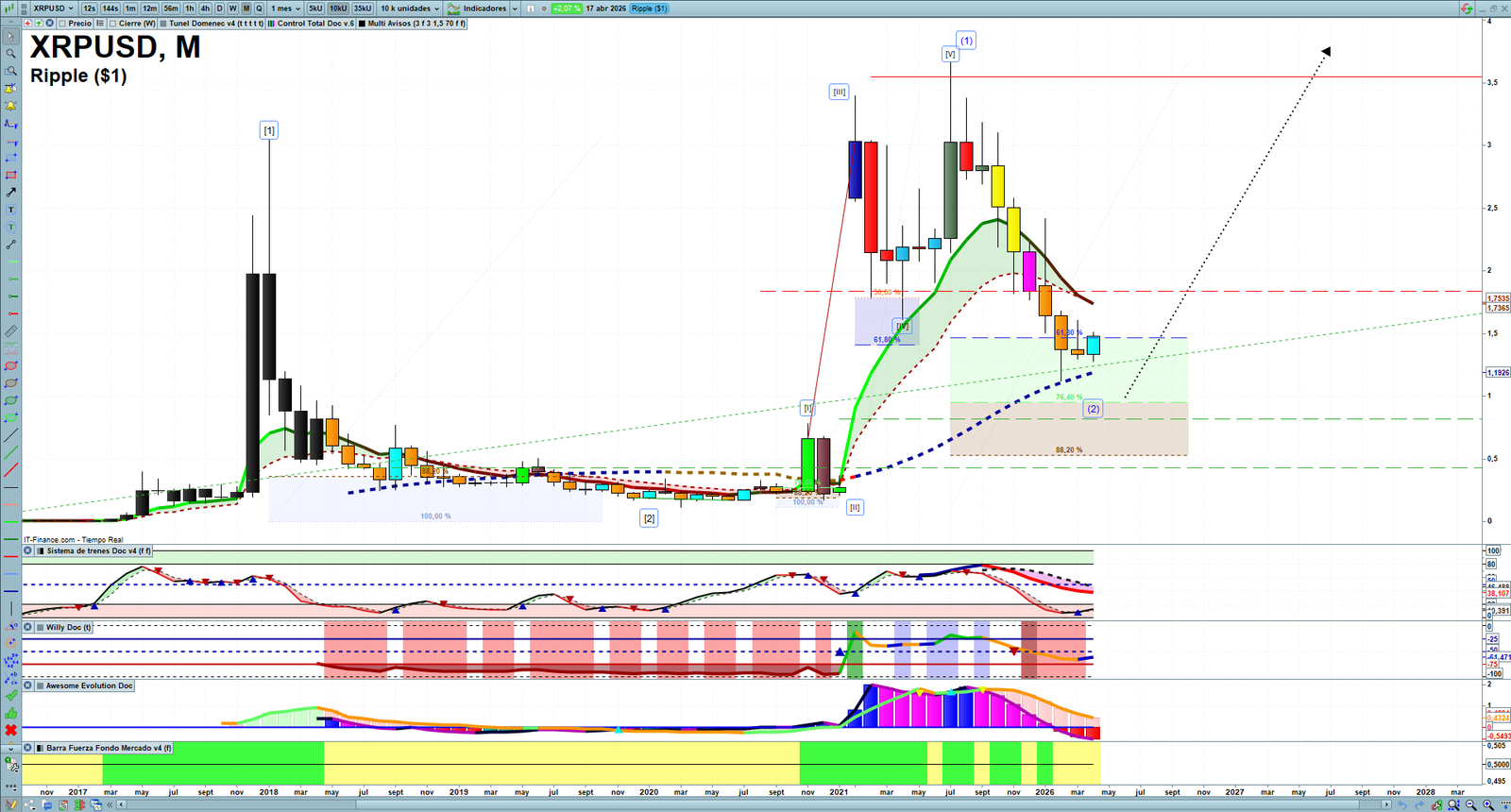Viewport: 1511px width, 812px height.
Task: Switch to the 144s timeframe
Action: point(110,8)
